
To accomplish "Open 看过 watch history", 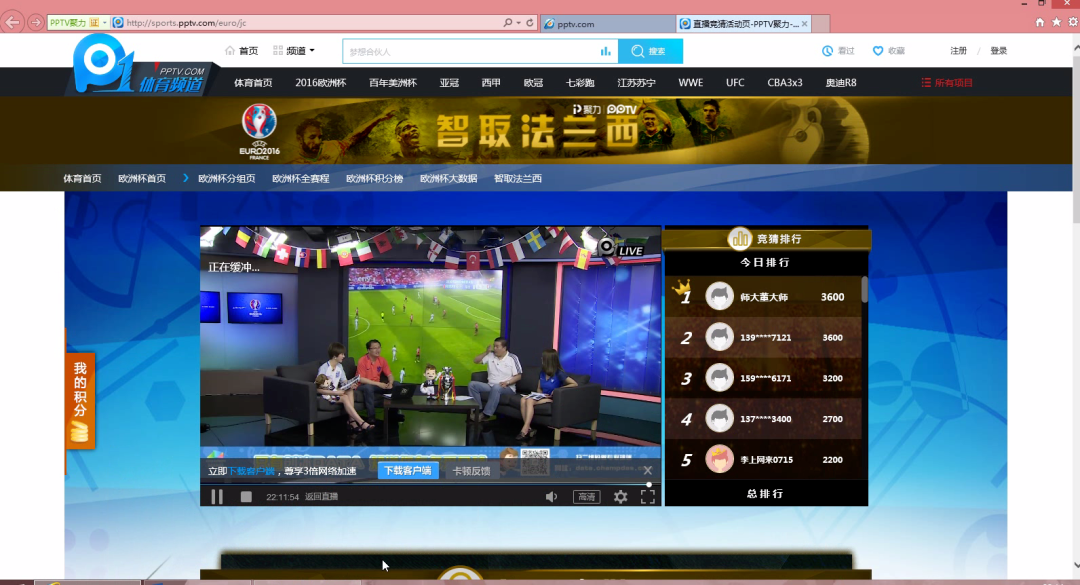I will [x=838, y=51].
